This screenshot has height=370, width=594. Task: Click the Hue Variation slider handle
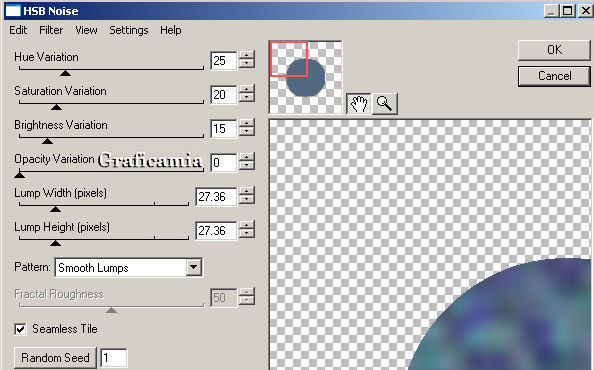pyautogui.click(x=65, y=73)
